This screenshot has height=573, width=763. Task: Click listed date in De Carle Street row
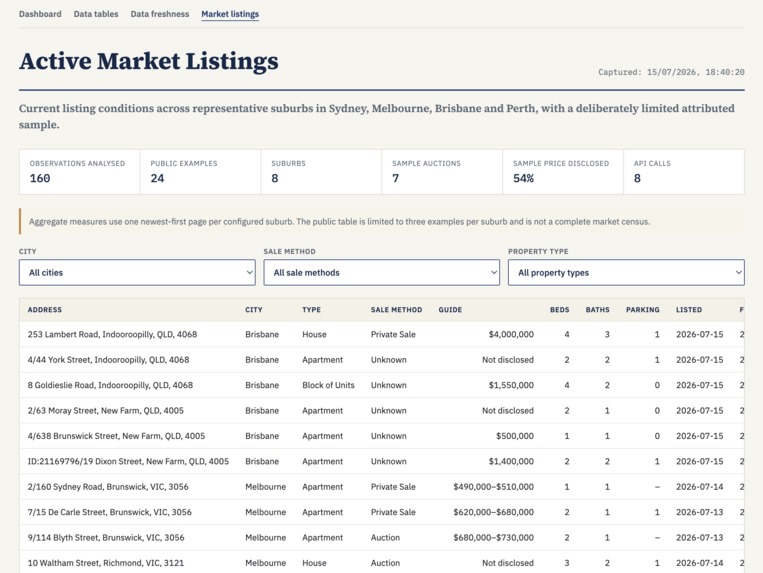pos(699,512)
